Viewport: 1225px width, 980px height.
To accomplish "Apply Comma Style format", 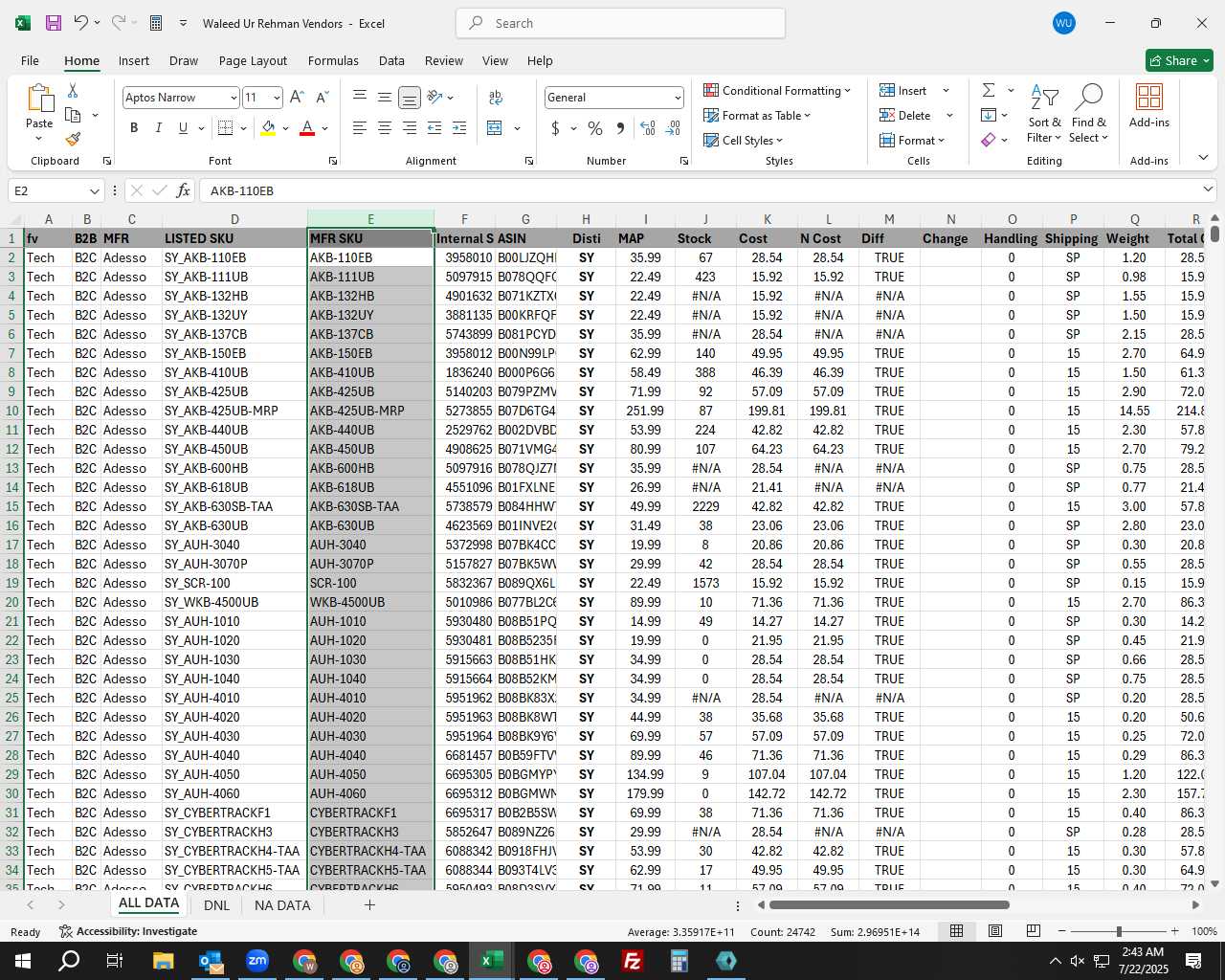I will coord(620,127).
